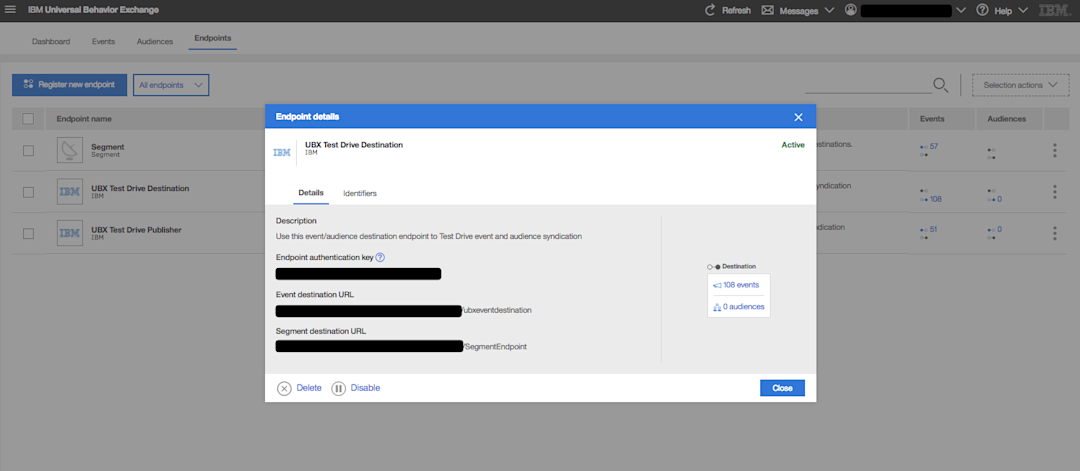This screenshot has width=1080, height=471.
Task: Click the UBX Test Drive Publisher name
Action: [136, 229]
